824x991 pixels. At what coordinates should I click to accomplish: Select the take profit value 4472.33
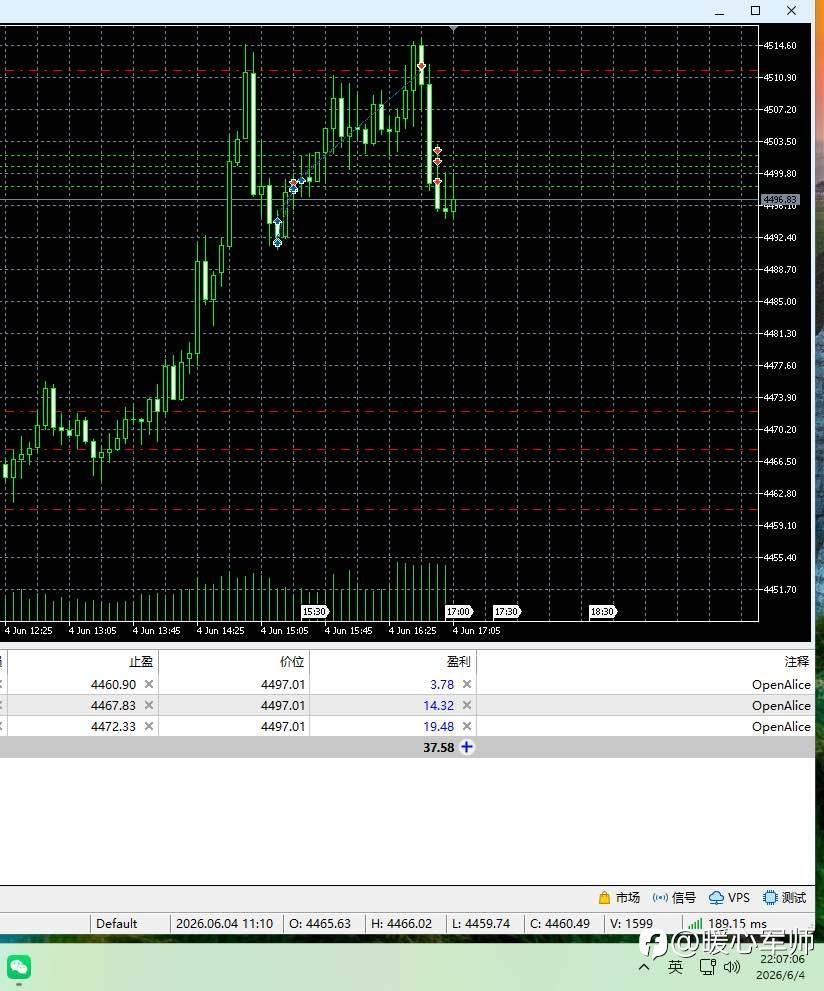(x=113, y=726)
